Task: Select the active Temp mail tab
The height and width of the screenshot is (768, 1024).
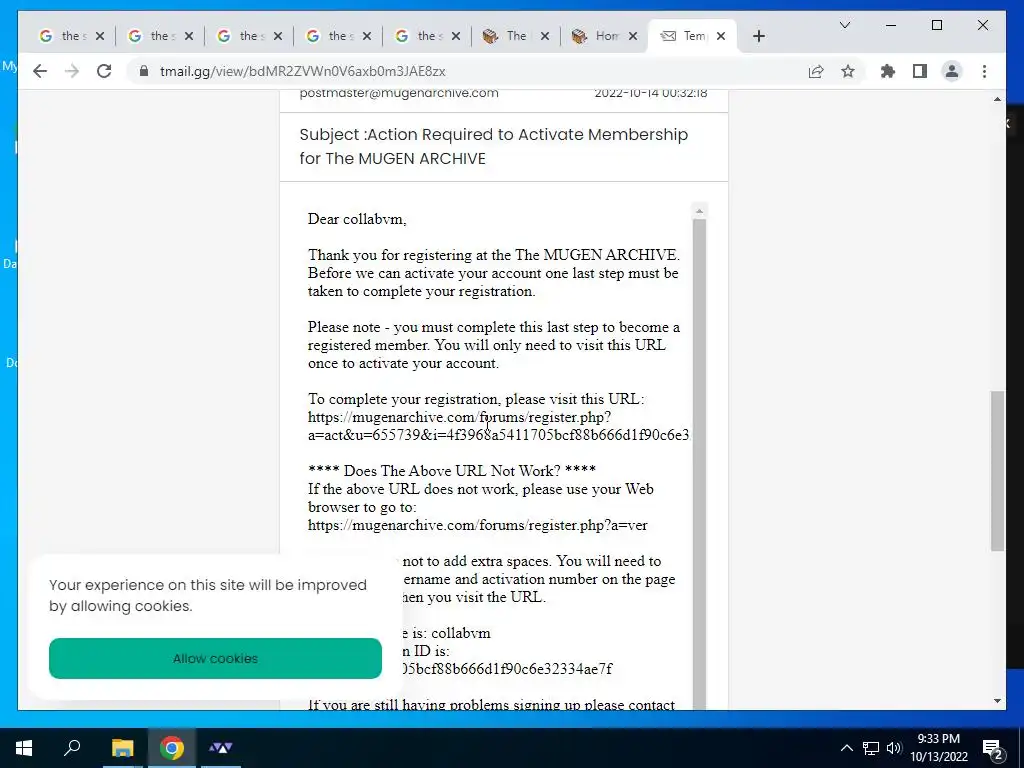Action: 686,36
